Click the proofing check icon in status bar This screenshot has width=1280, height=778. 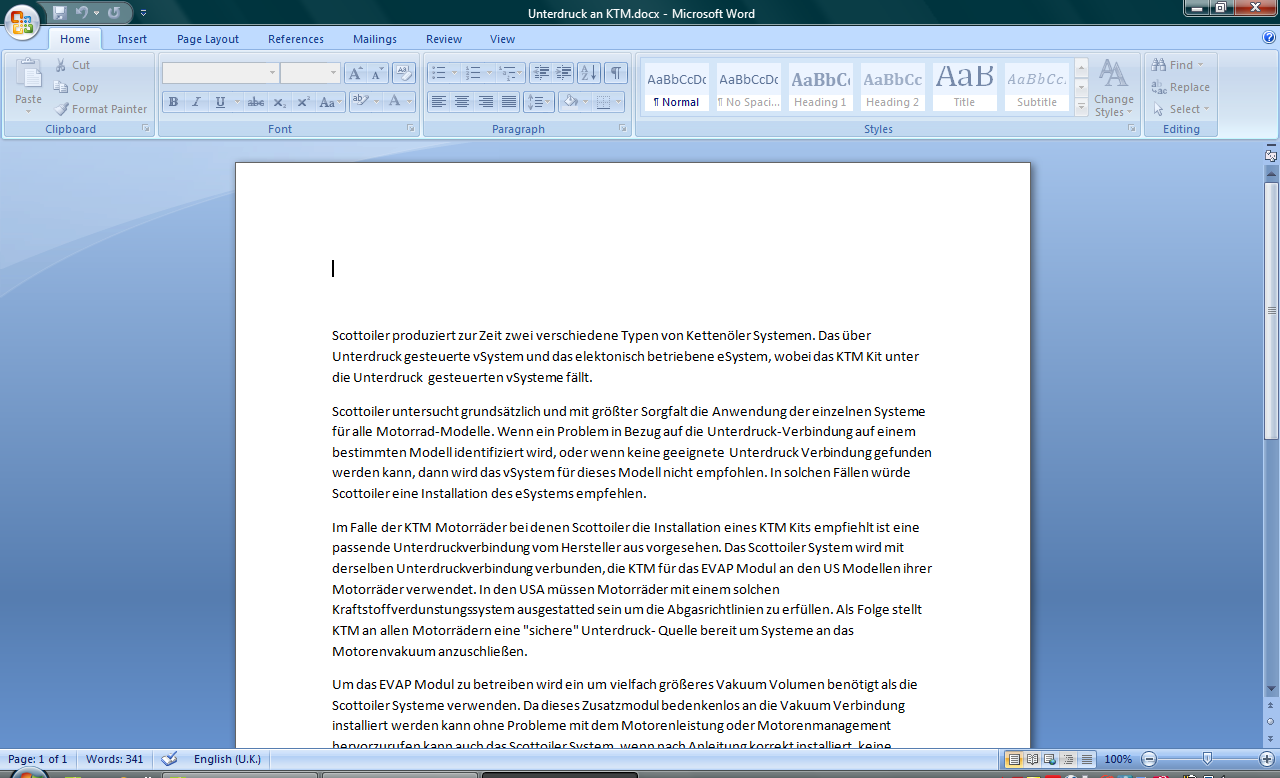[169, 759]
